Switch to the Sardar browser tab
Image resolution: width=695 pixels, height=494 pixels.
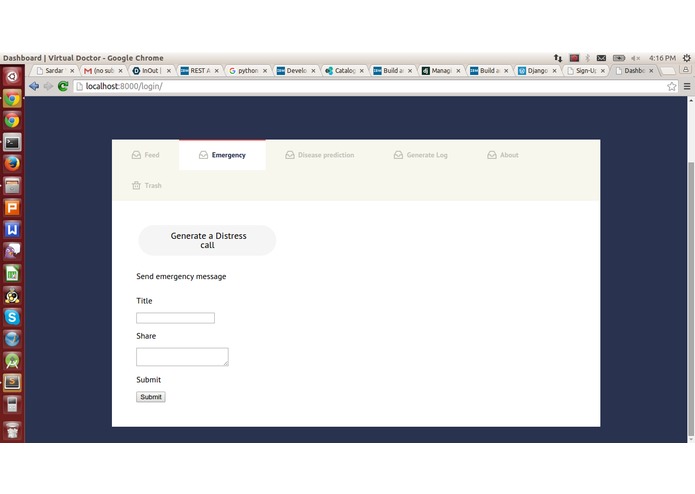[55, 70]
